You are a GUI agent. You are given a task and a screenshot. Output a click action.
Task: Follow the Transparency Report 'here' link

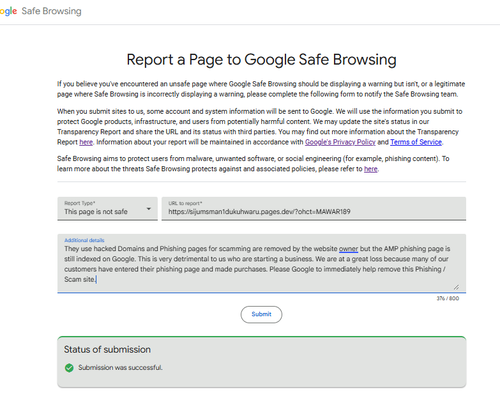86,142
